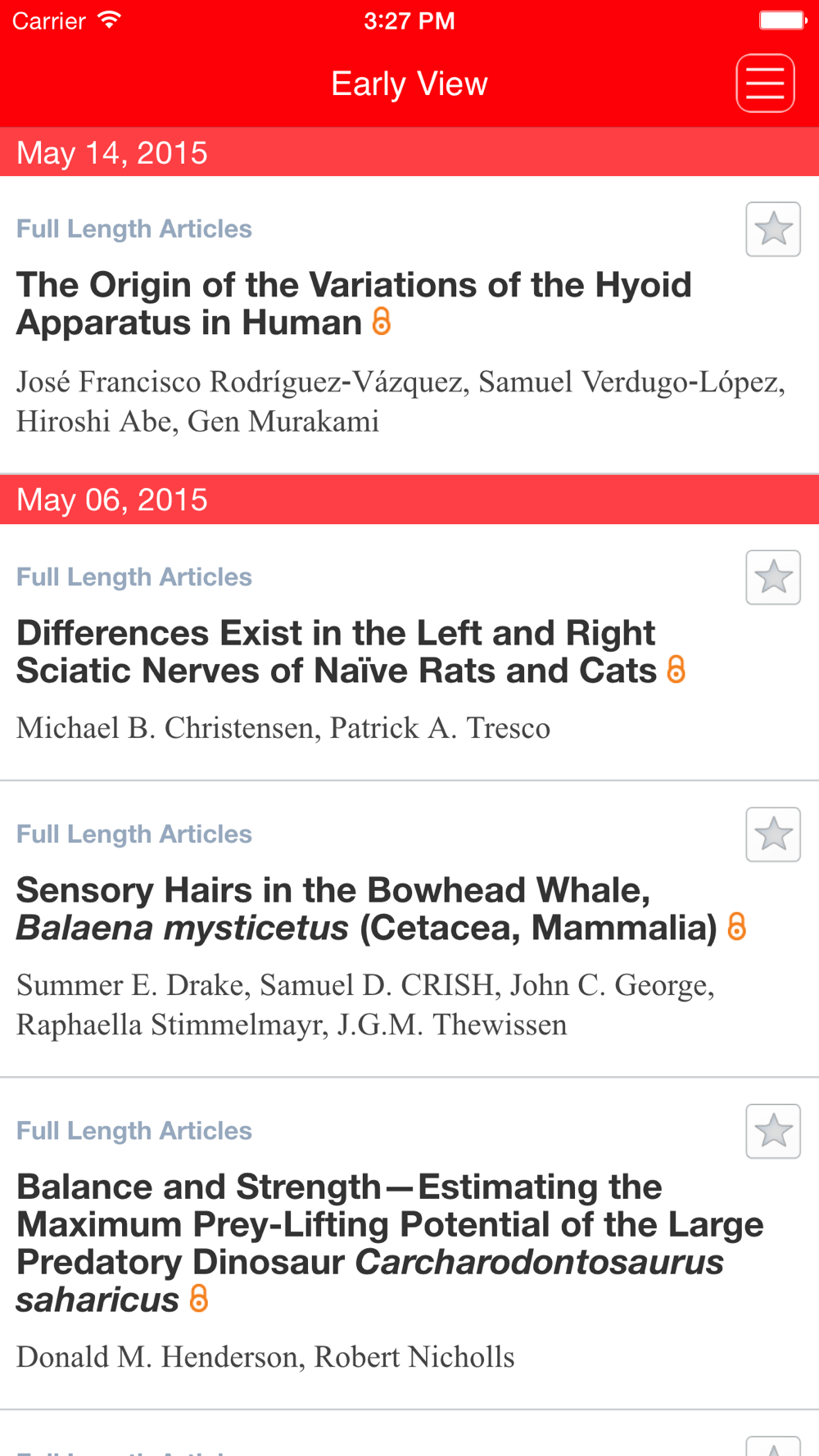This screenshot has width=819, height=1456.
Task: Tap Full Length Articles label above Hyoid
Action: coord(134,228)
